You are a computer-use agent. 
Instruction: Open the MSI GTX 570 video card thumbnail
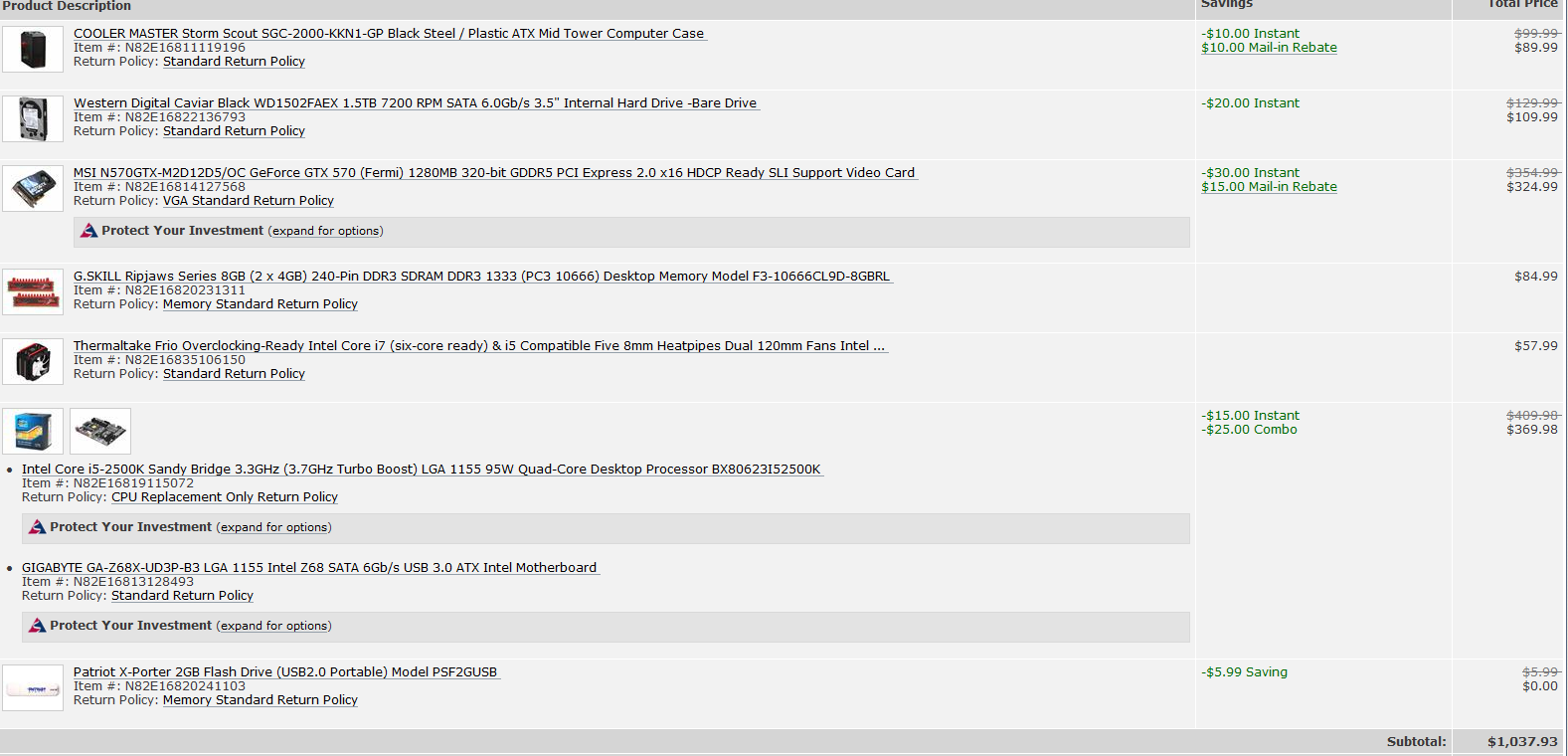point(33,188)
